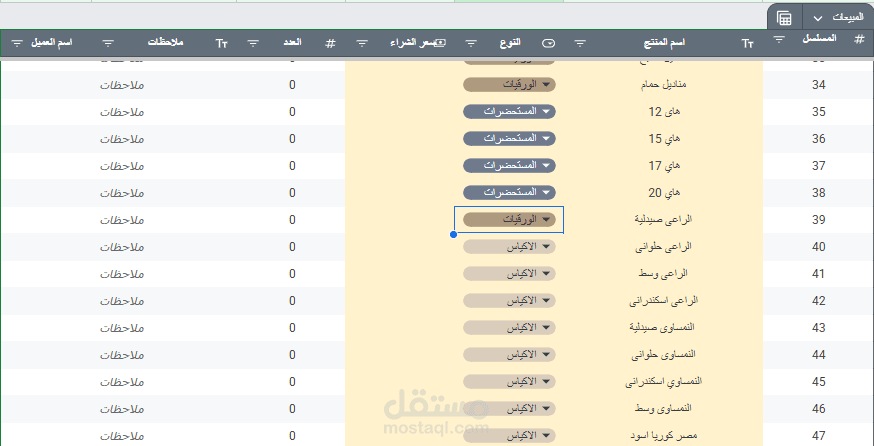Click currency type icon of سعر الشراء column

coord(440,43)
